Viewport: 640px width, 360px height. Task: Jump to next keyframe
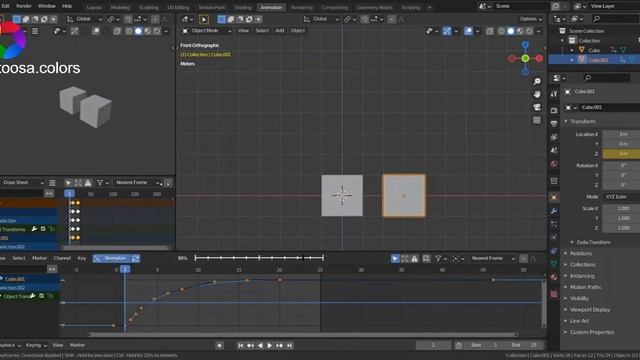pos(280,345)
